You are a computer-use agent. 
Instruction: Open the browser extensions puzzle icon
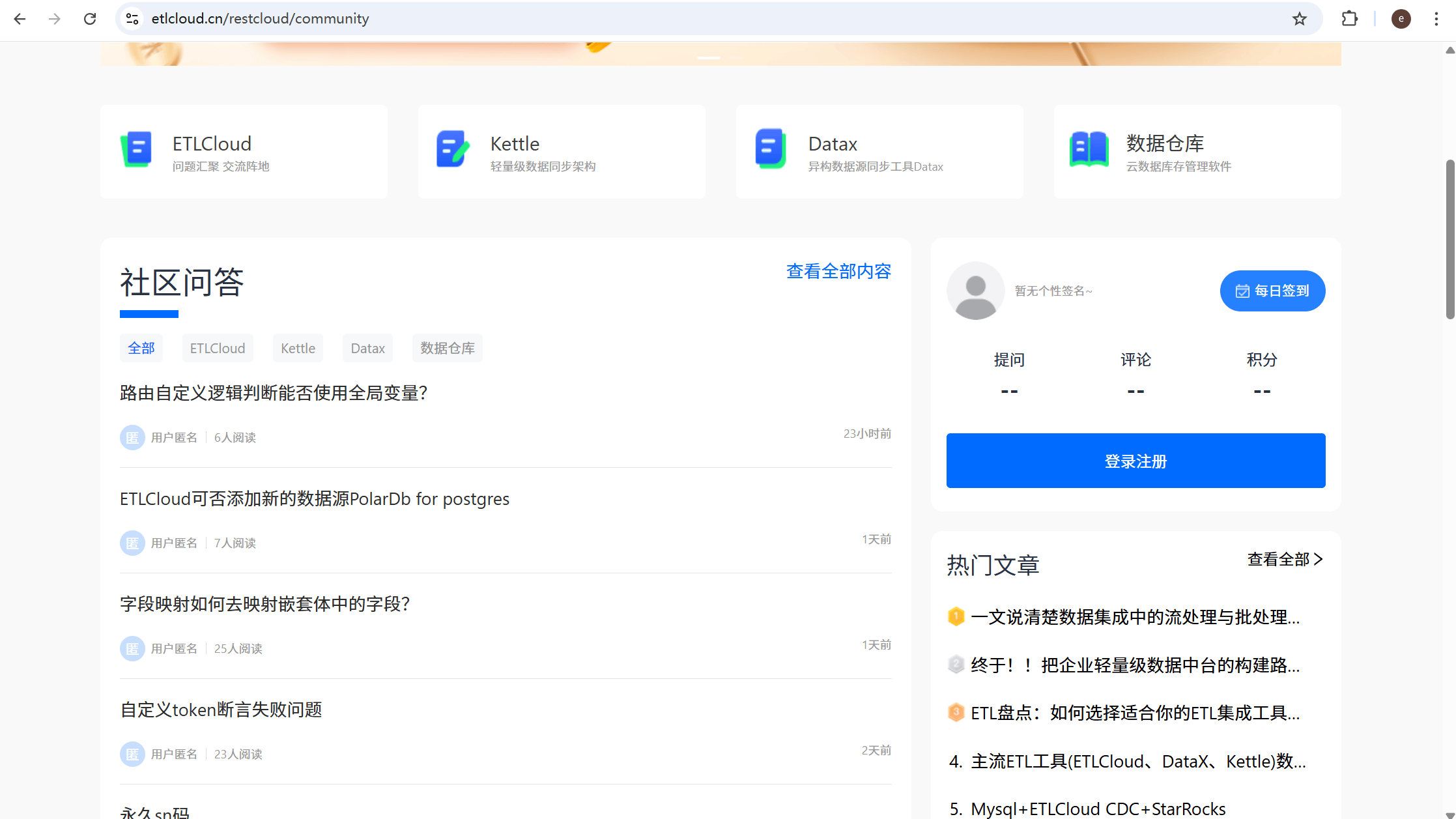point(1349,19)
